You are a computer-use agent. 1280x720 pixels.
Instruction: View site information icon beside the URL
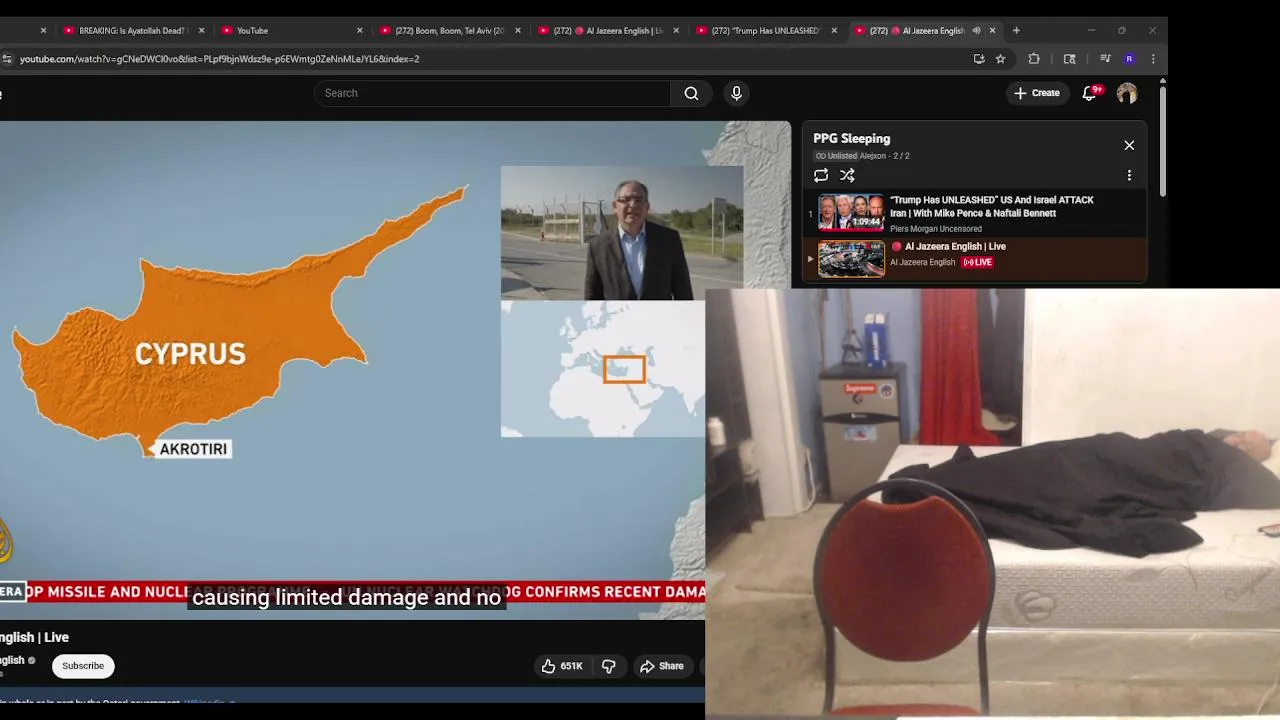[x=7, y=59]
